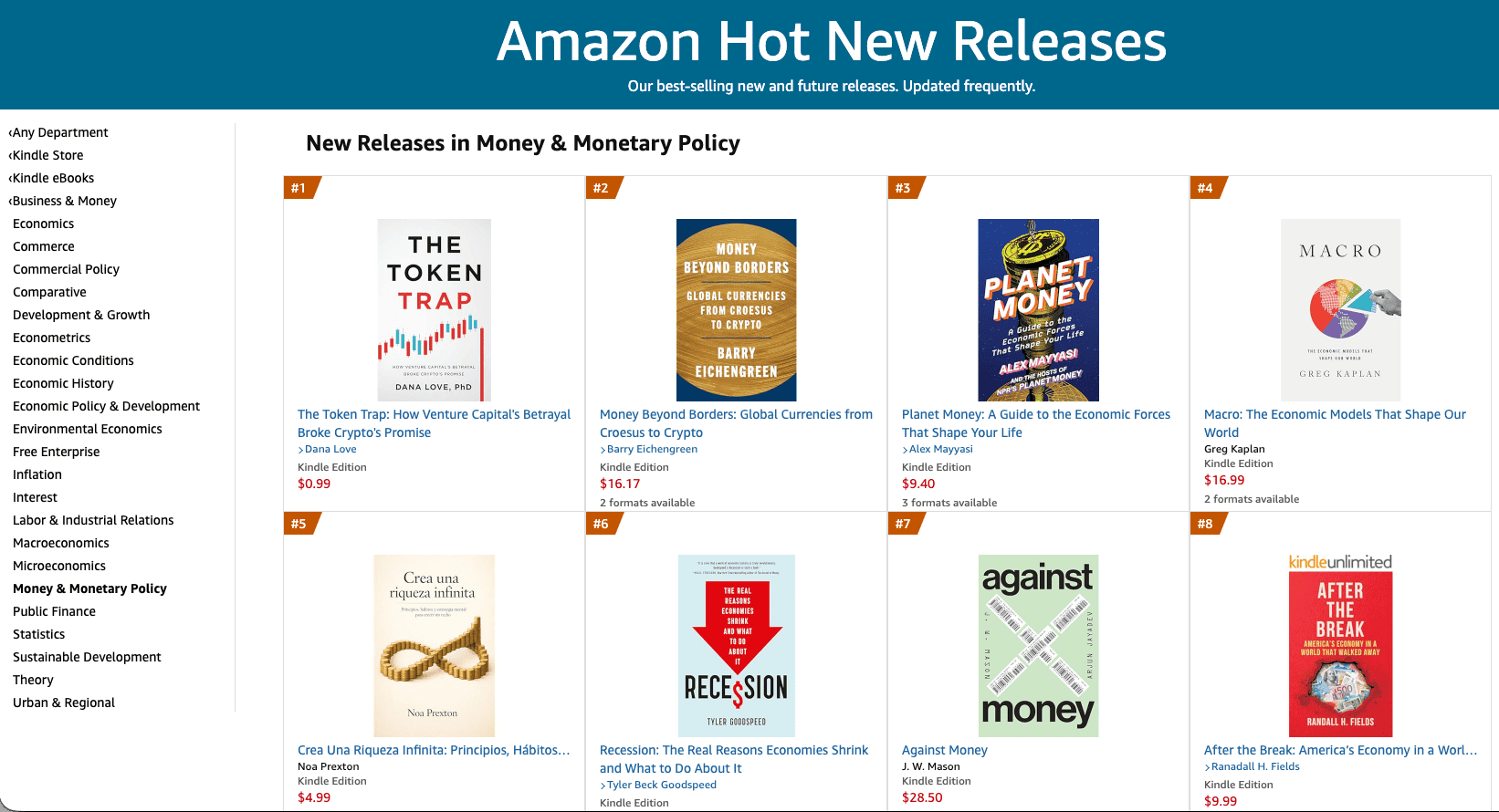View the Against Money cover thumbnail

point(1038,645)
